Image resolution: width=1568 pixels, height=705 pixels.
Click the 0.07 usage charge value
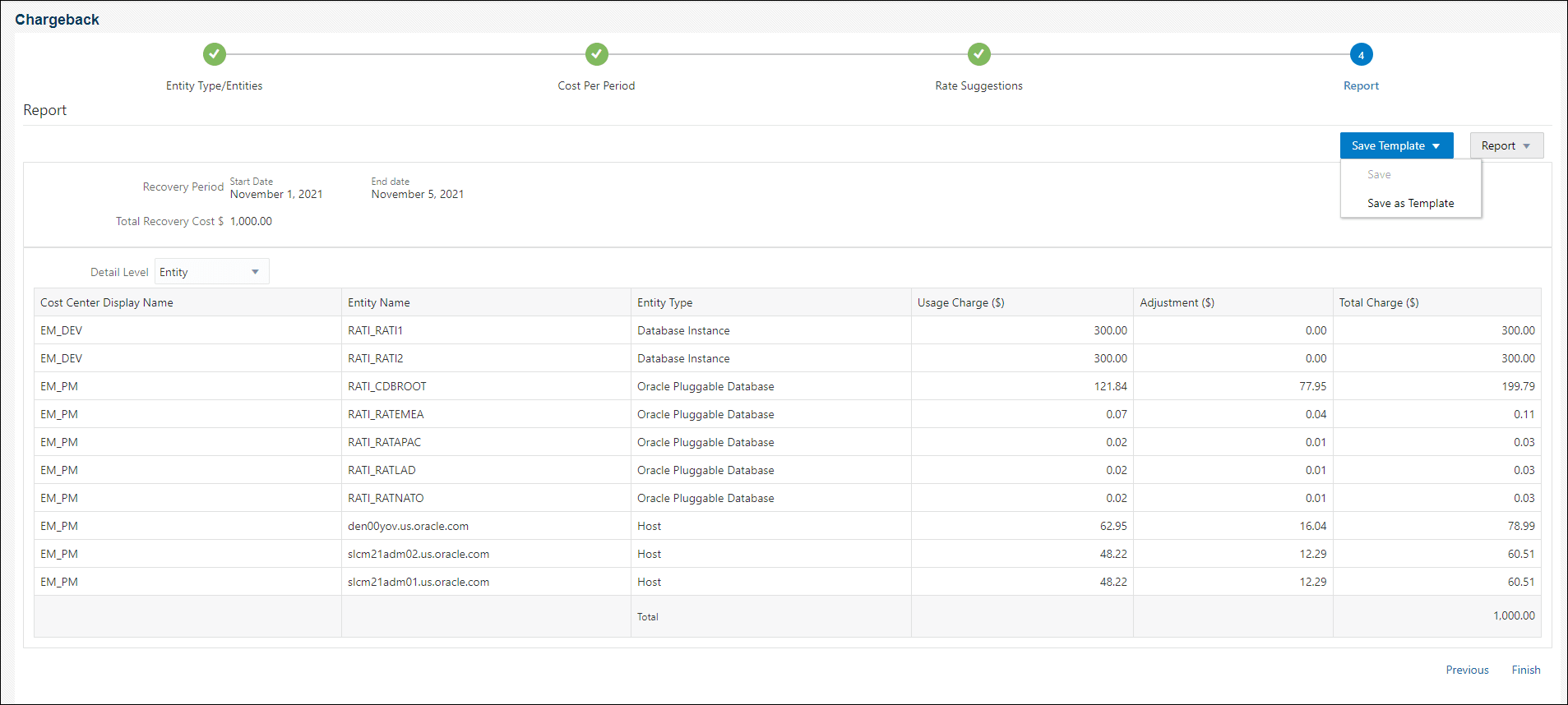tap(1117, 414)
